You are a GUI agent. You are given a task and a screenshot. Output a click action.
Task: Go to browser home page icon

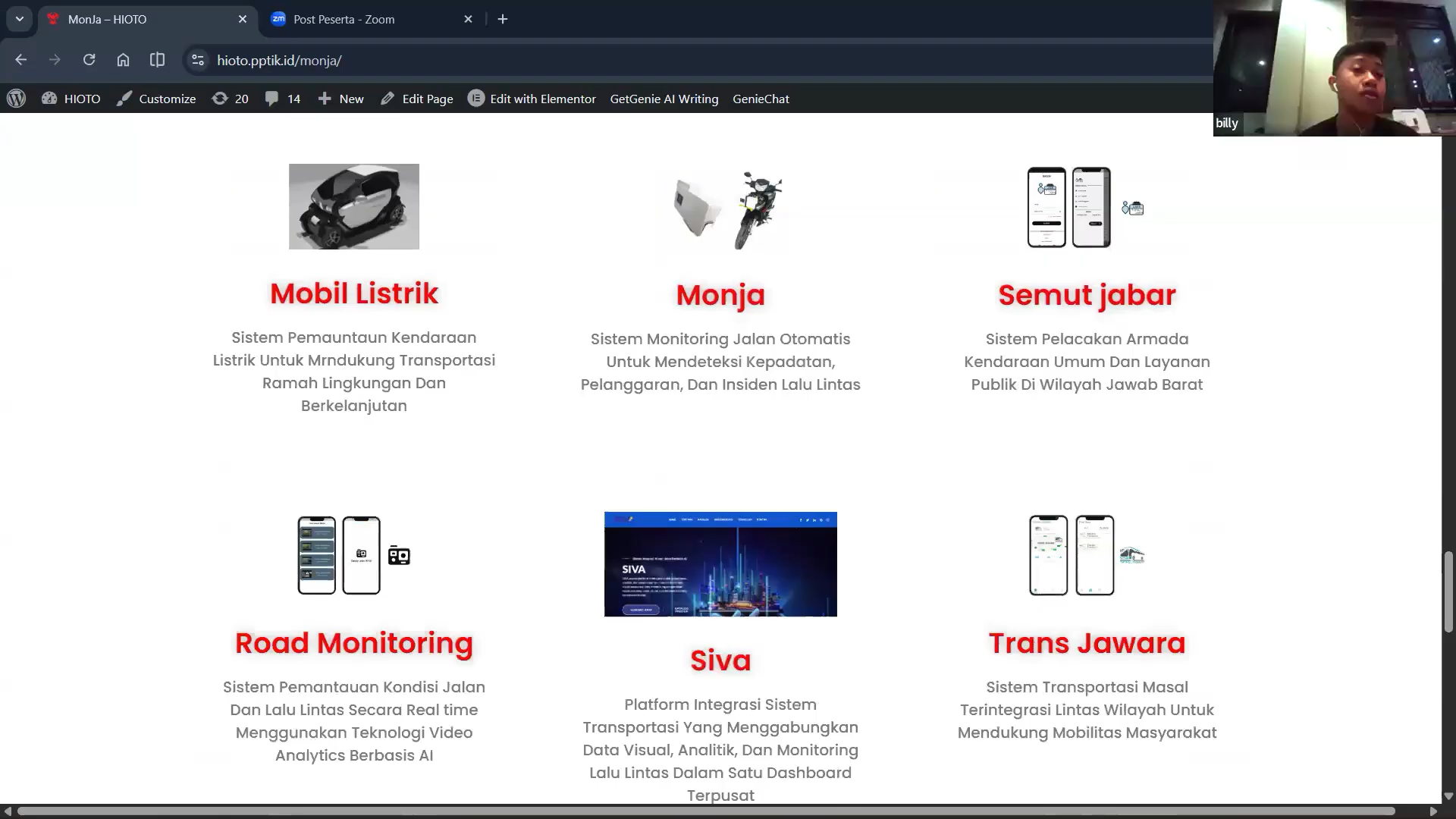click(123, 60)
